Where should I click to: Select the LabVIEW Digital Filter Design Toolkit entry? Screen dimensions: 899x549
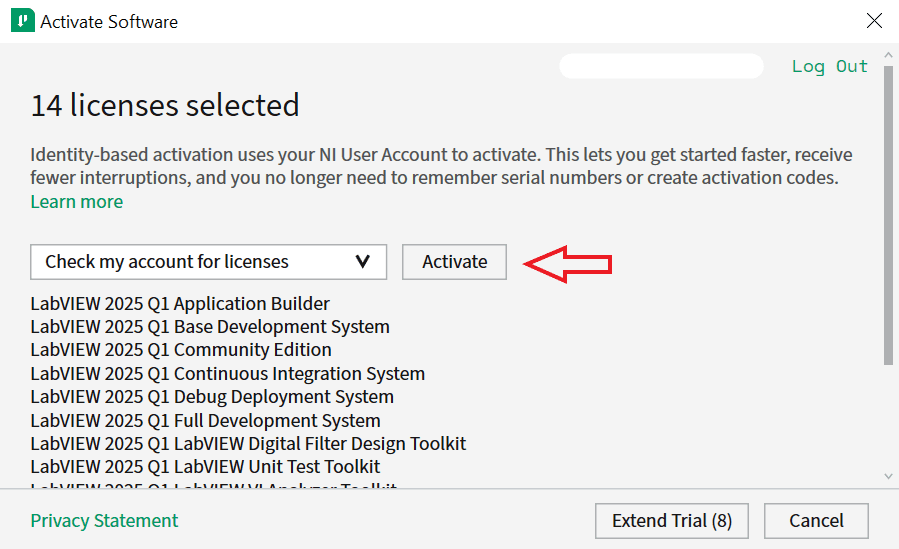(248, 444)
